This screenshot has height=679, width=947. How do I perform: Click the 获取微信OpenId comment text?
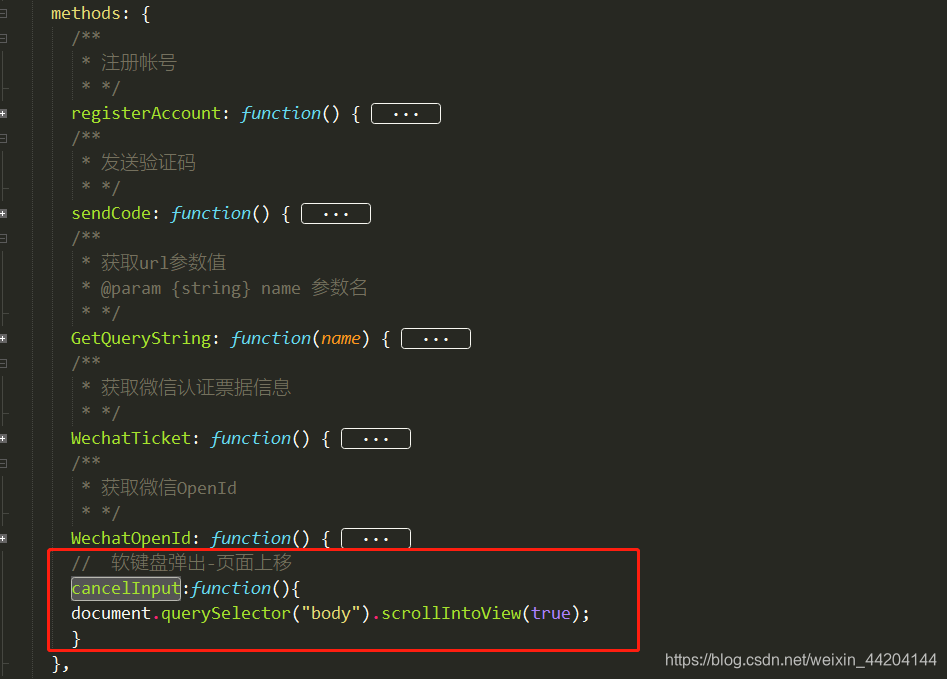pos(169,488)
